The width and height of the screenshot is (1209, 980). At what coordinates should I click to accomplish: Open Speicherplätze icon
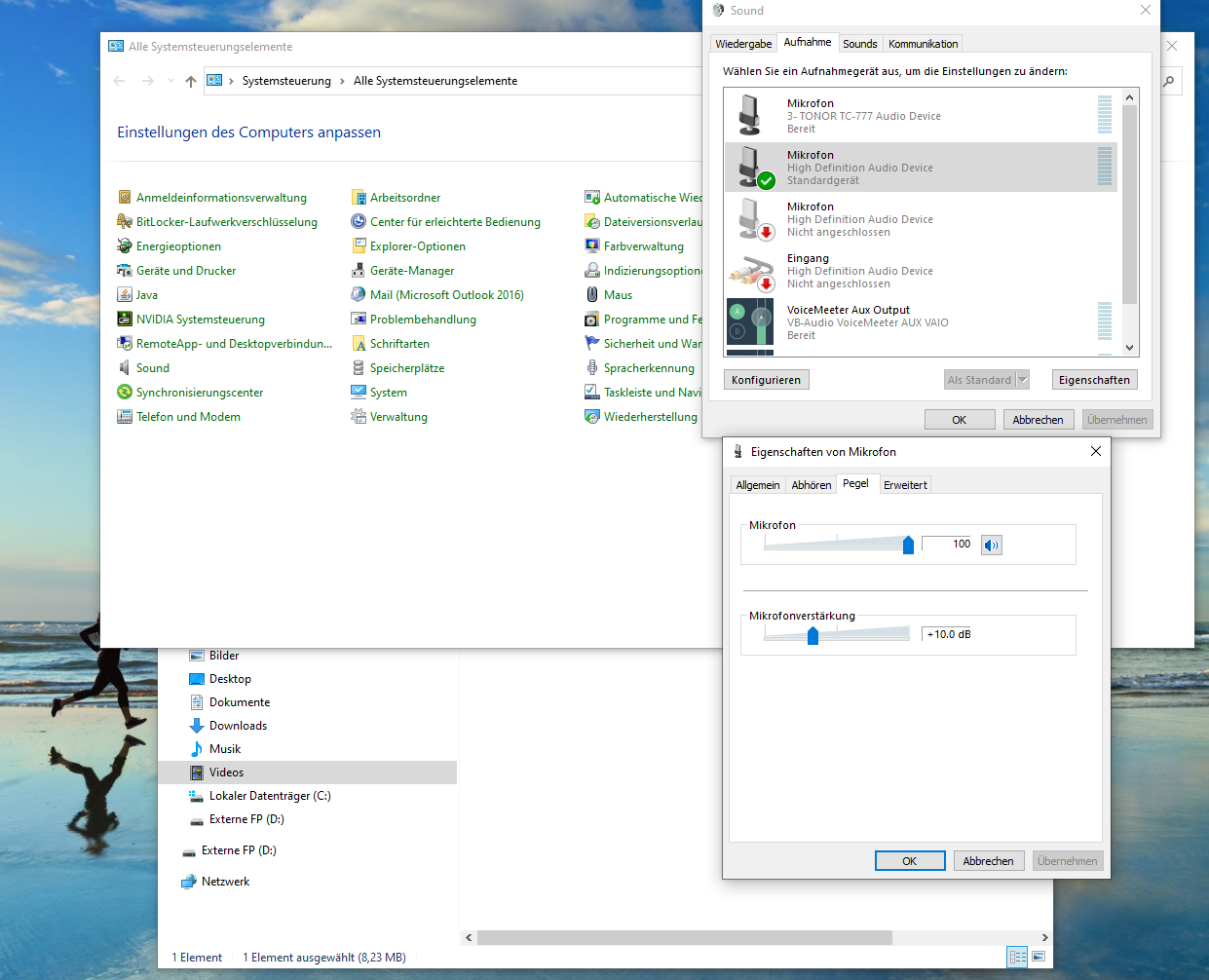[359, 368]
